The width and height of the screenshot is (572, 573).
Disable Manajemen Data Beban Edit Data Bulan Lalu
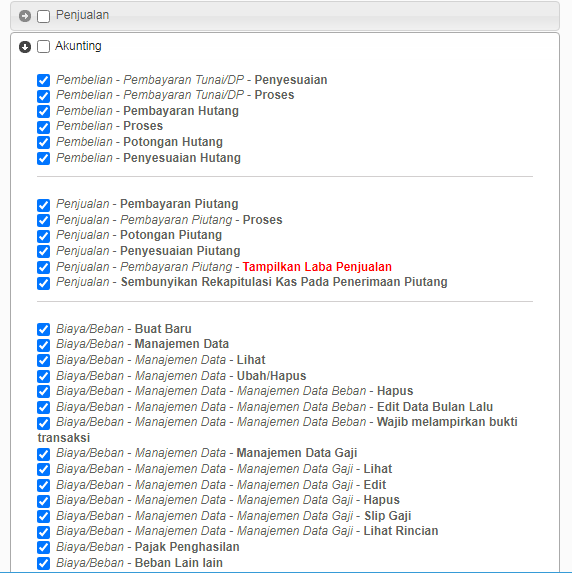tap(43, 407)
